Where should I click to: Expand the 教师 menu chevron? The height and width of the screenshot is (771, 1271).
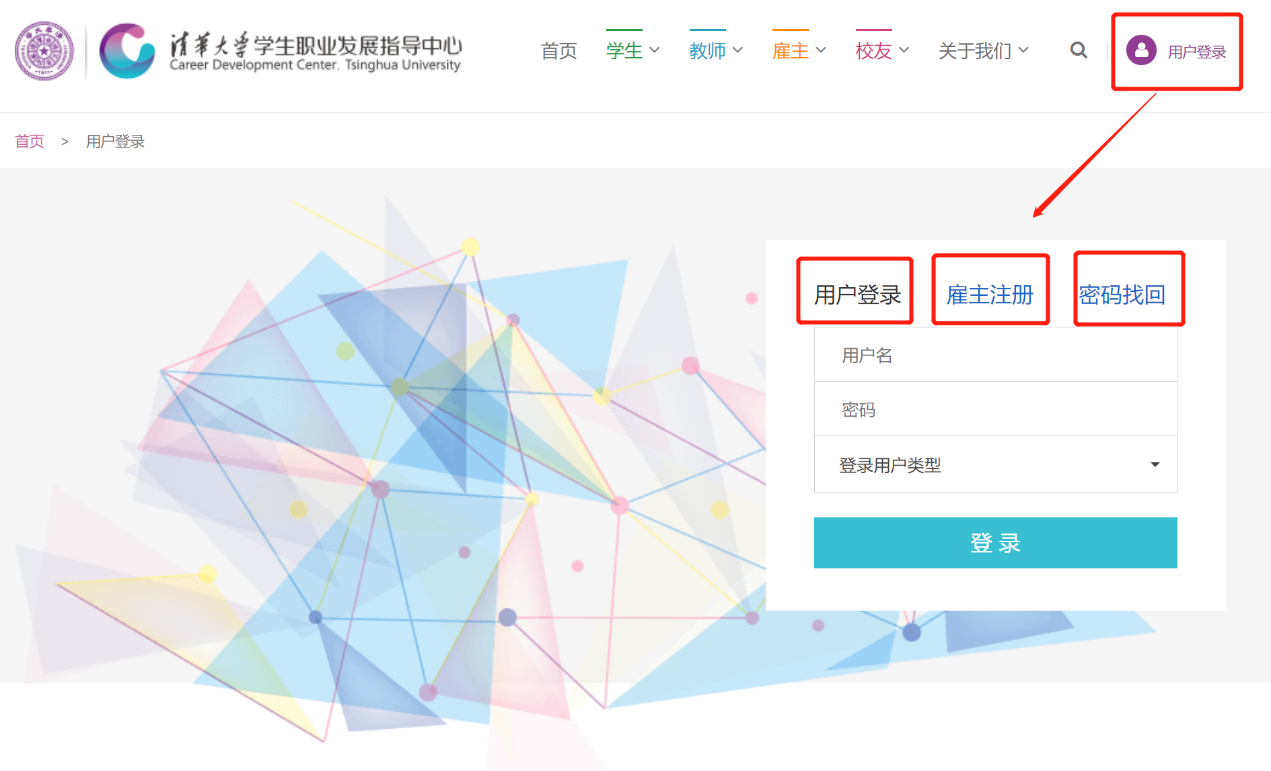[738, 50]
